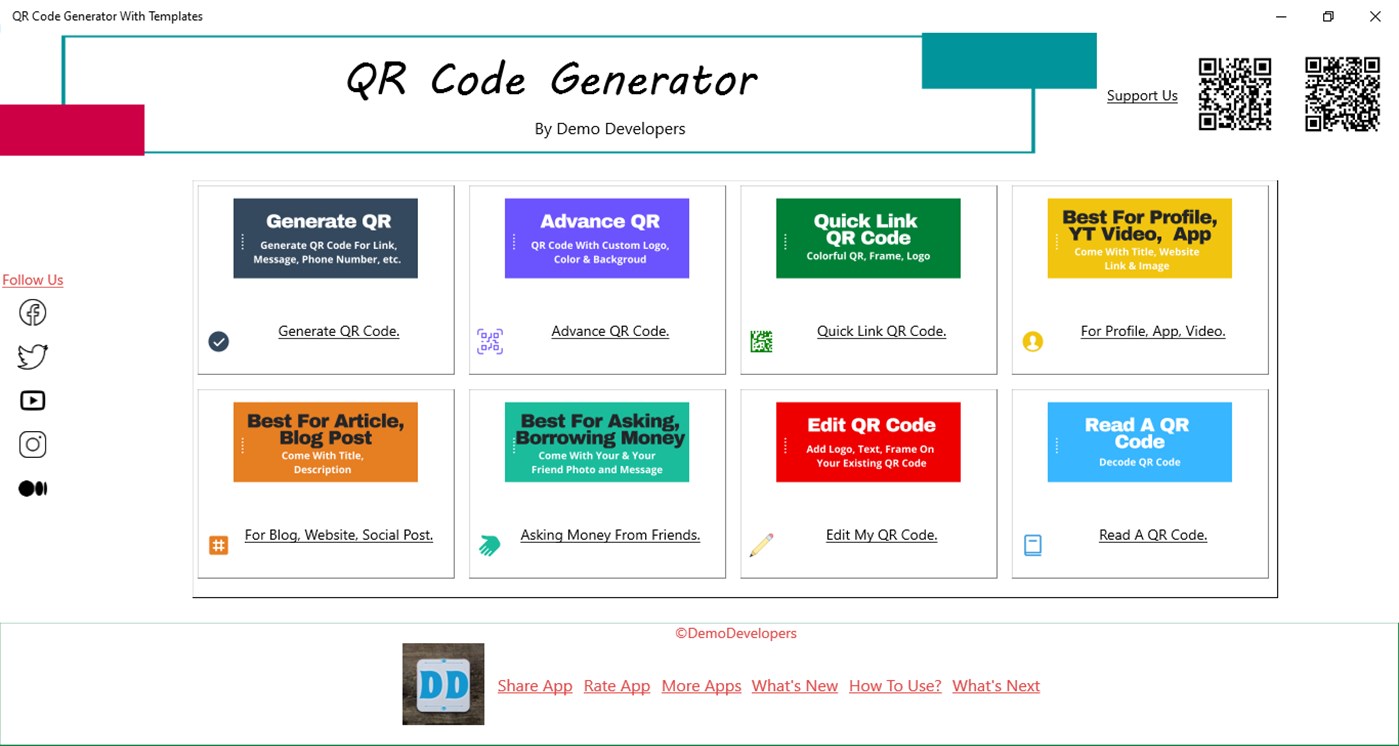Open the Instagram follow icon
This screenshot has height=746, width=1399.
[x=33, y=445]
